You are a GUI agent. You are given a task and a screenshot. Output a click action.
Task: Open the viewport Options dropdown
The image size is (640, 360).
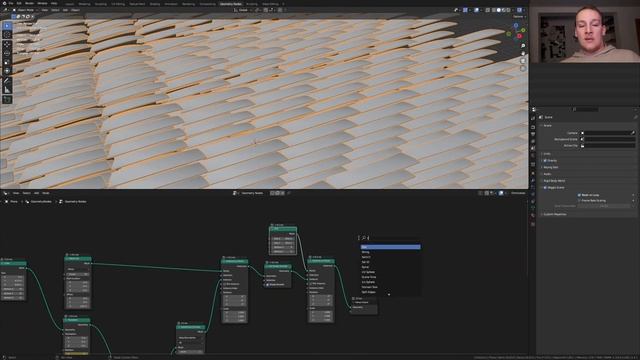[x=519, y=17]
